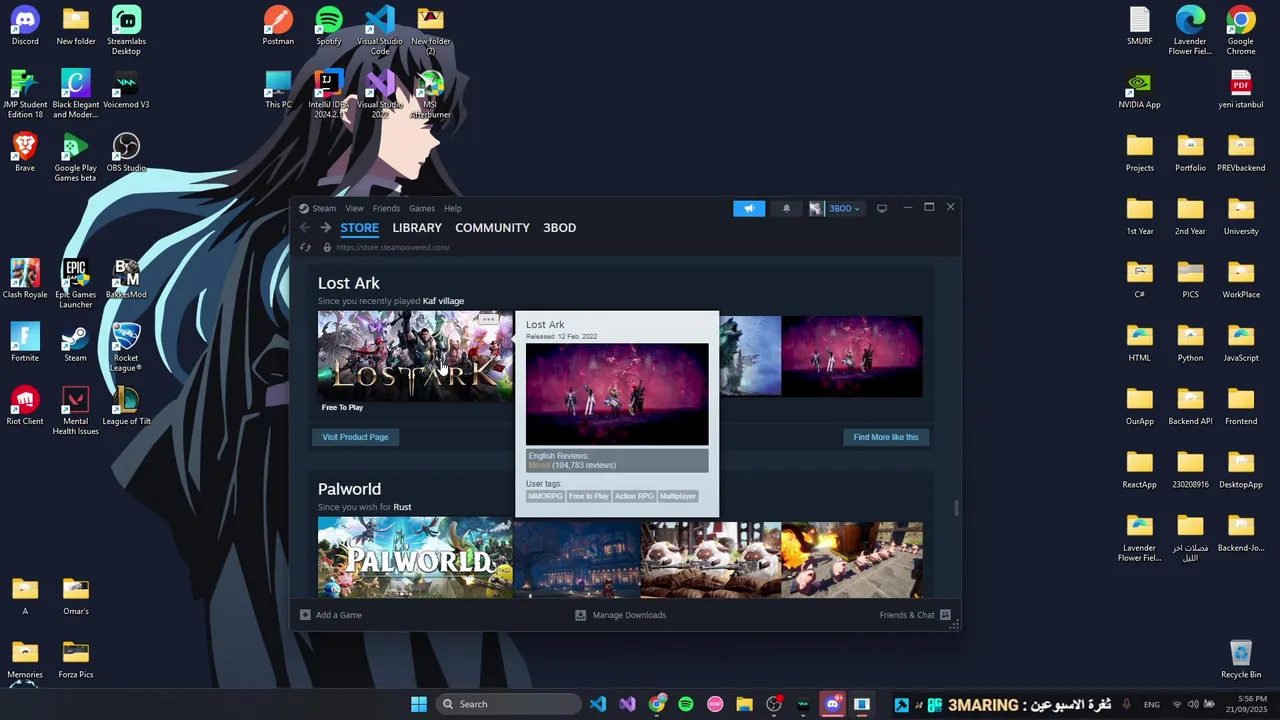1280x720 pixels.
Task: Click the Manage Downloads icon
Action: pyautogui.click(x=580, y=615)
